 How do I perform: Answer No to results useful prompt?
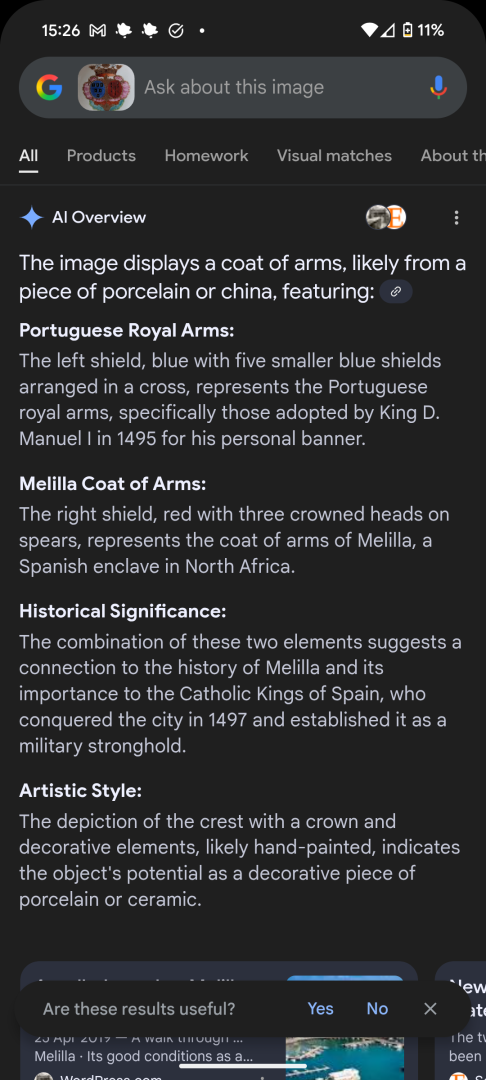[377, 1008]
